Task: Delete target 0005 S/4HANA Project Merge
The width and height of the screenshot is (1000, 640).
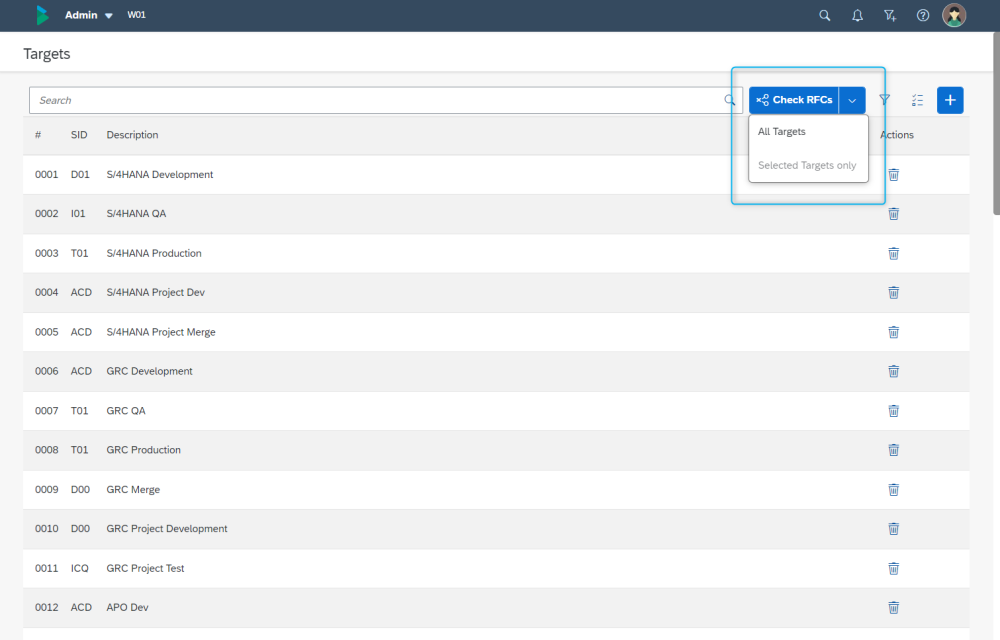Action: coord(893,332)
